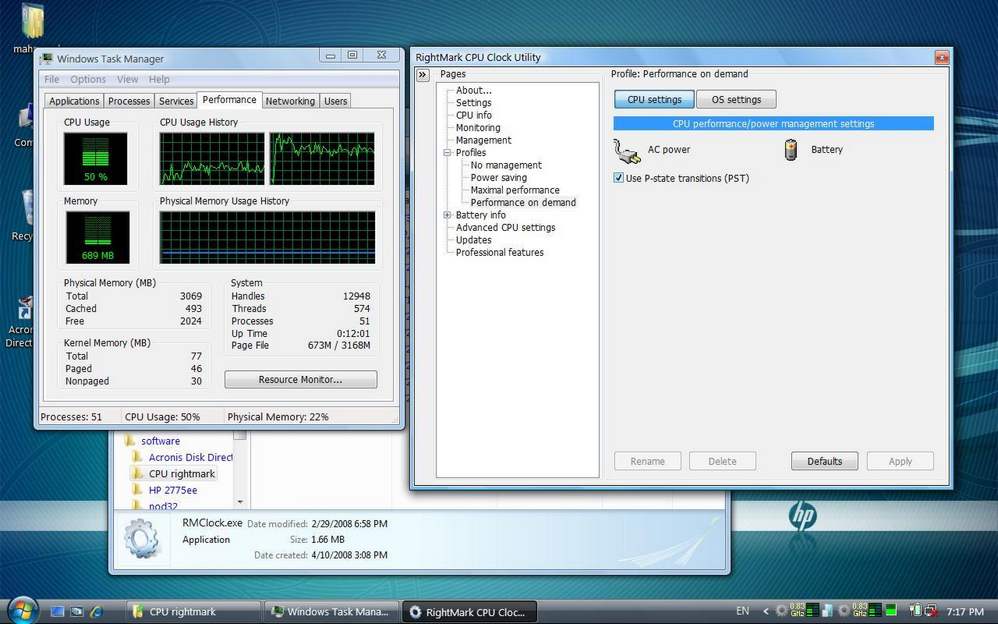Show hidden system tray icons chevron
The height and width of the screenshot is (624, 998).
[x=766, y=611]
